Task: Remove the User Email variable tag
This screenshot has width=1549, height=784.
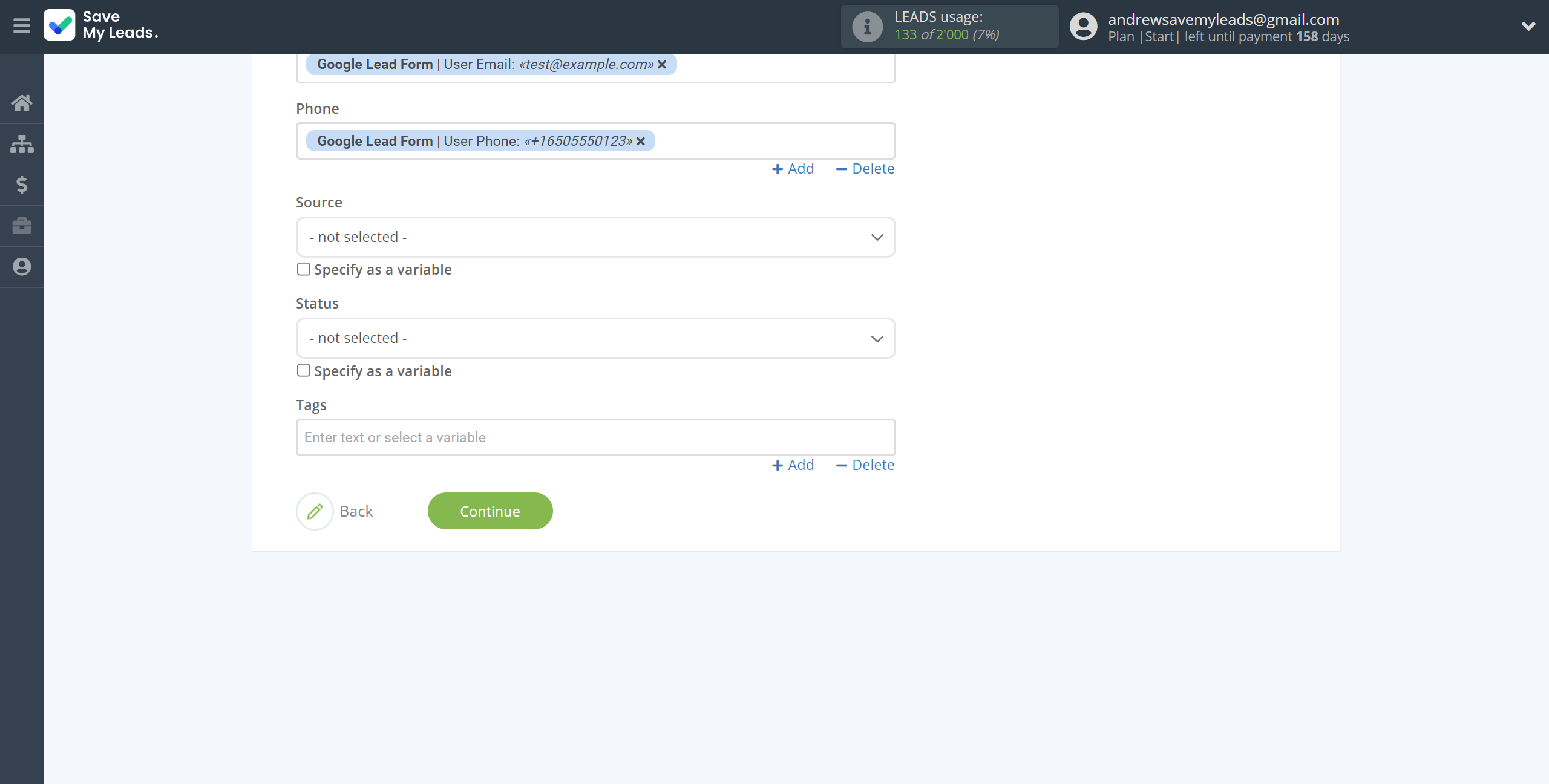Action: point(662,64)
